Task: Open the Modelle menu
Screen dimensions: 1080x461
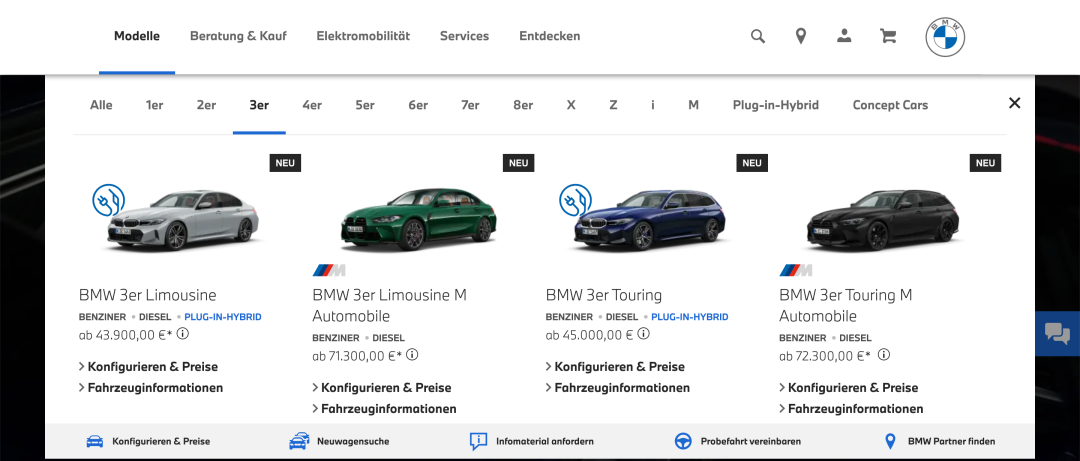Action: (137, 36)
